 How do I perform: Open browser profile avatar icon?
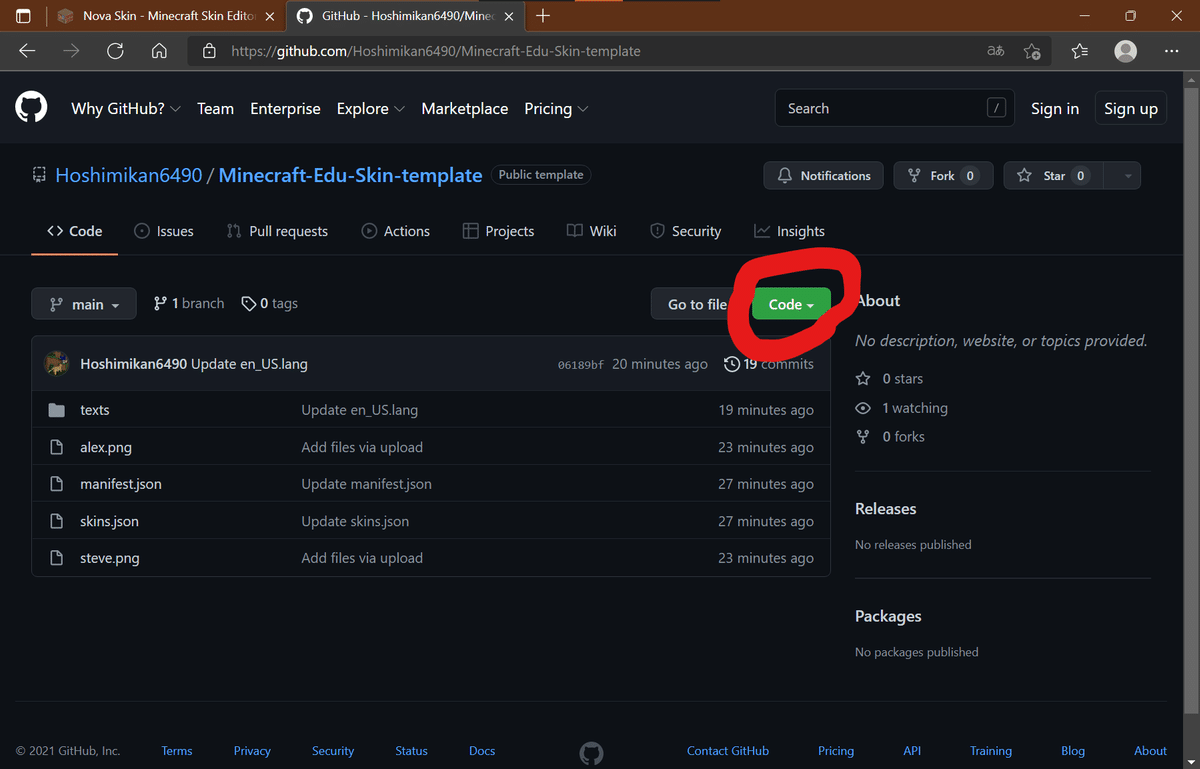1125,51
